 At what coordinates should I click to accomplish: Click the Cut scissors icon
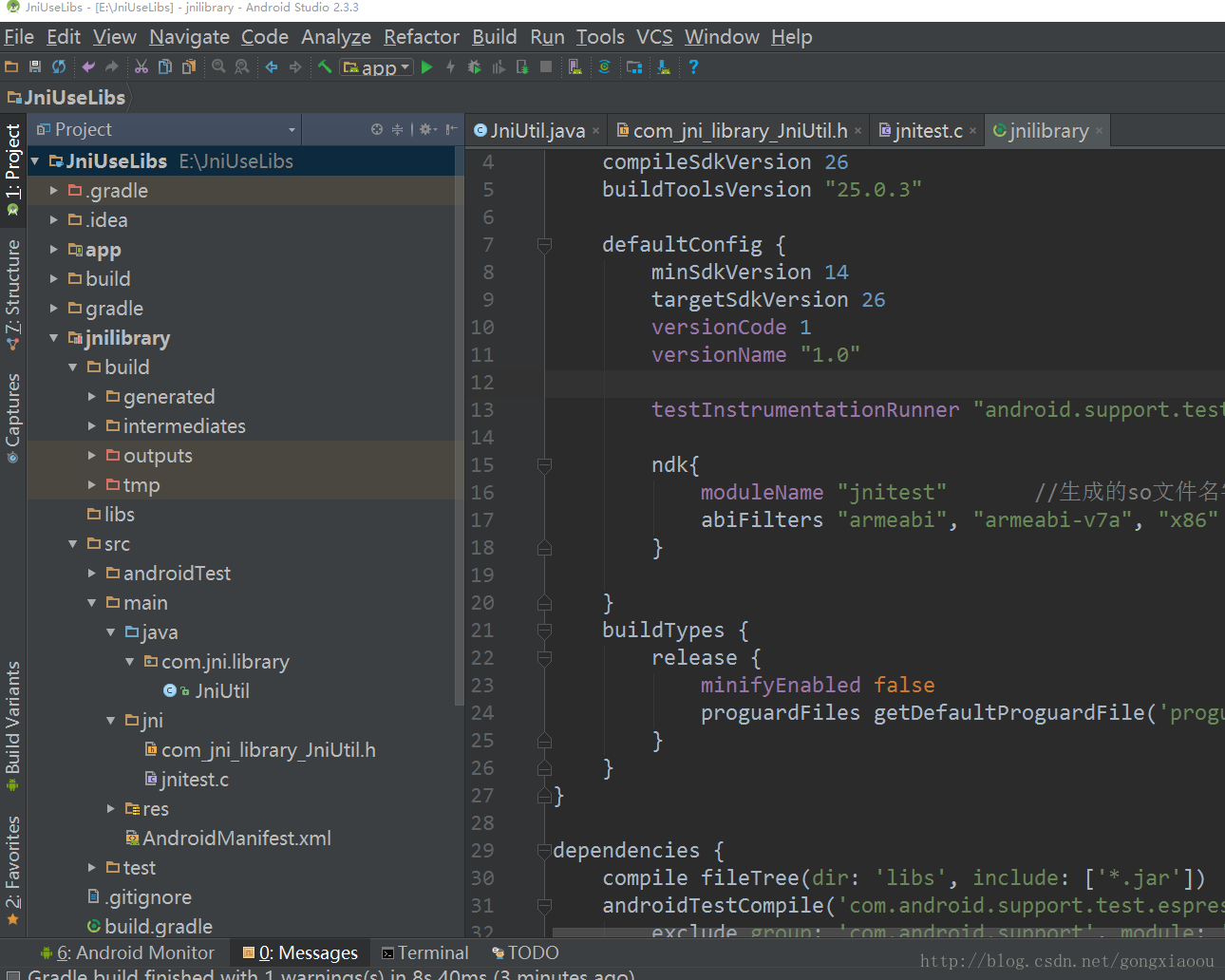(x=141, y=66)
